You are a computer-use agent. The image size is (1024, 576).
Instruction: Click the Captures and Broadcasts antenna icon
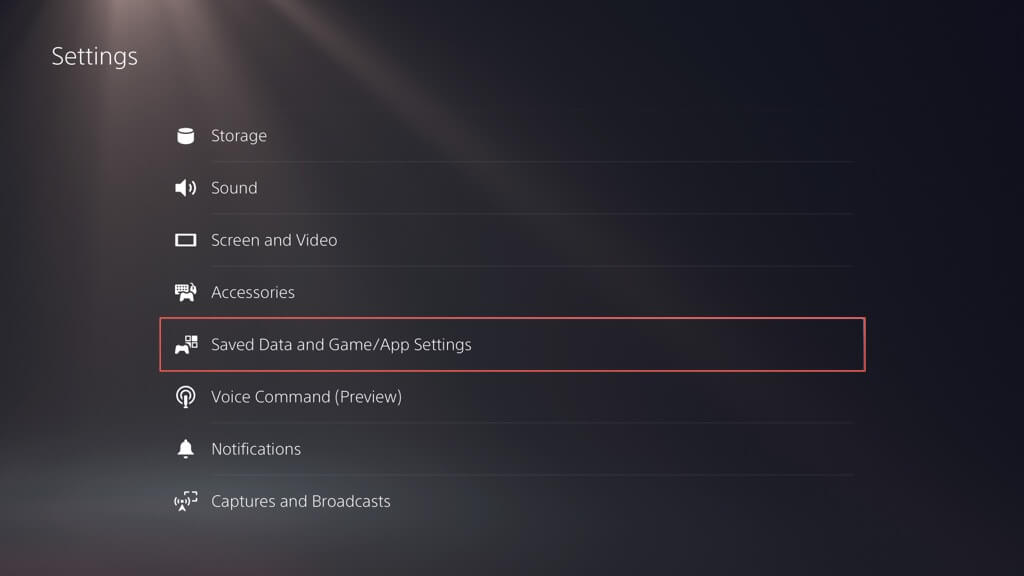coord(185,501)
